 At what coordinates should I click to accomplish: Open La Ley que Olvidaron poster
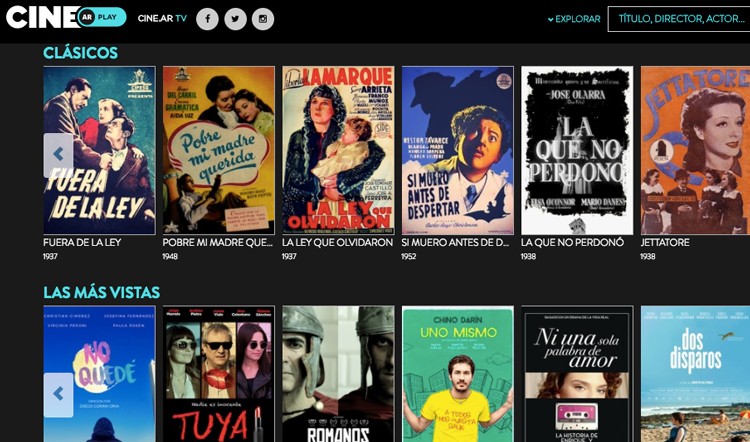pyautogui.click(x=338, y=150)
